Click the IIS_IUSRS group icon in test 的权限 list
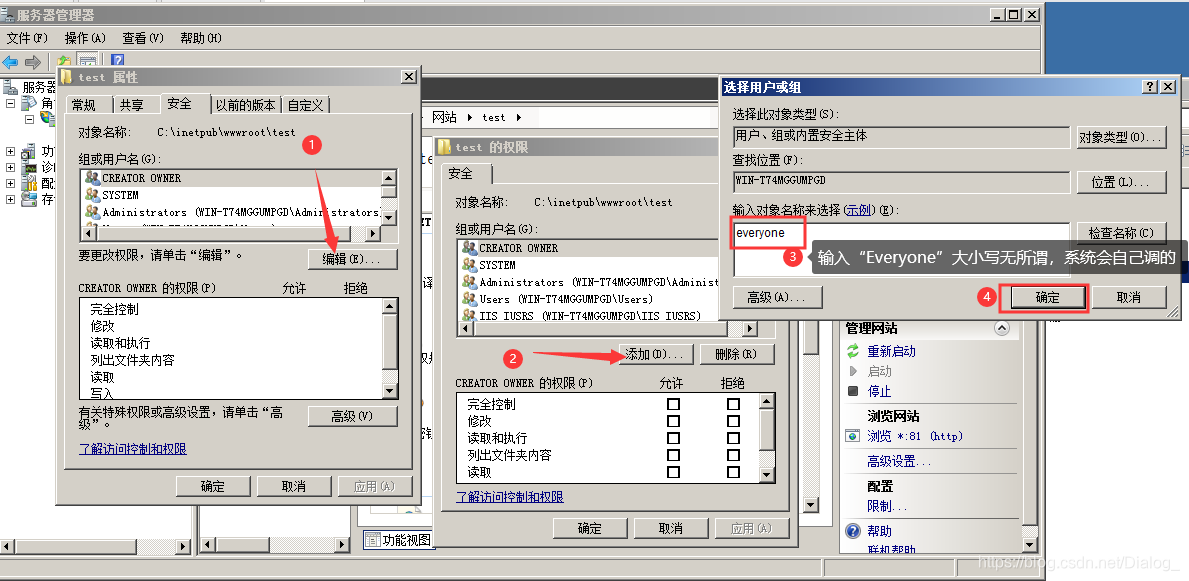 [469, 316]
